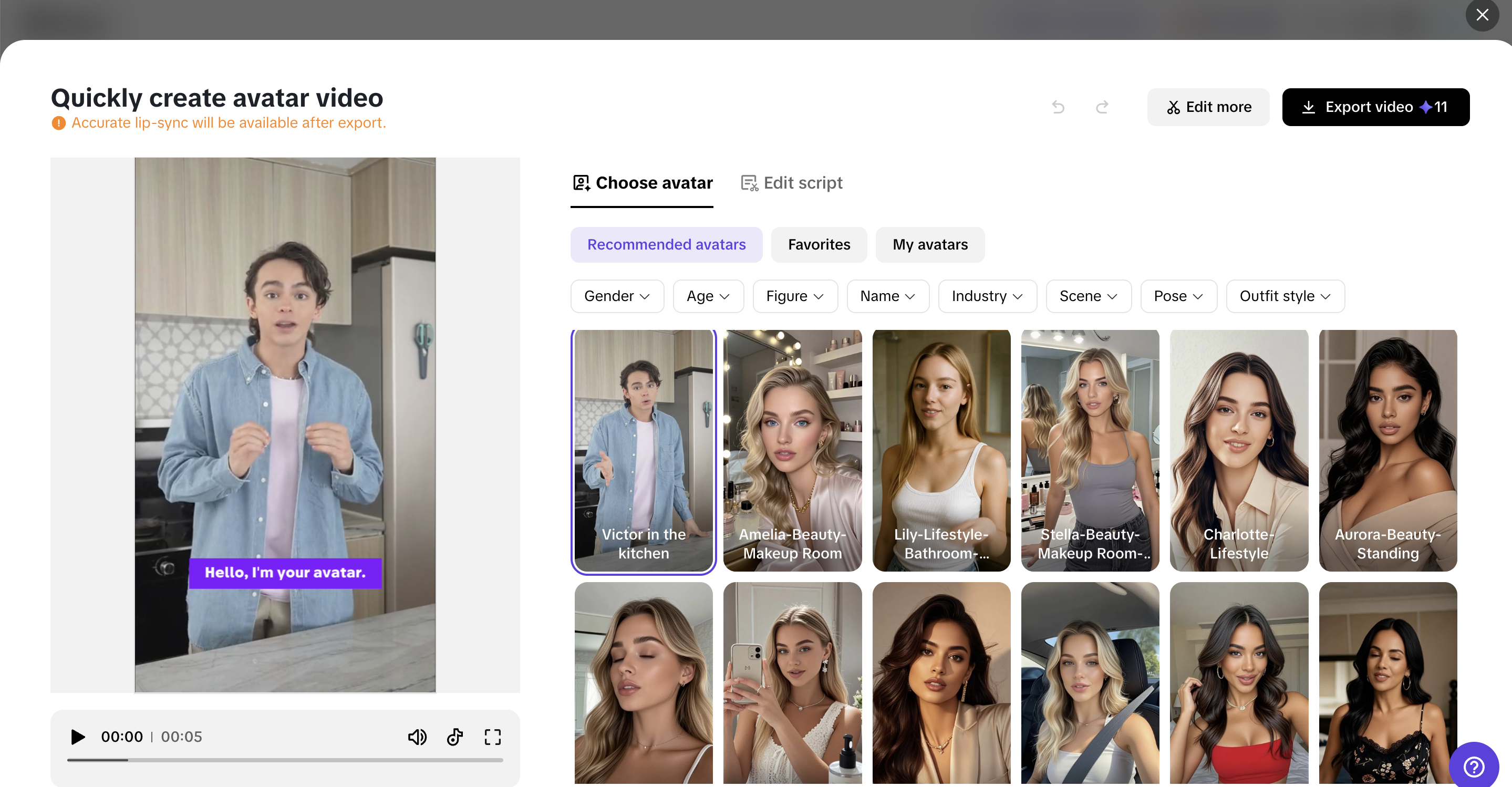Open the Figure filter dropdown
1512x787 pixels.
click(795, 296)
